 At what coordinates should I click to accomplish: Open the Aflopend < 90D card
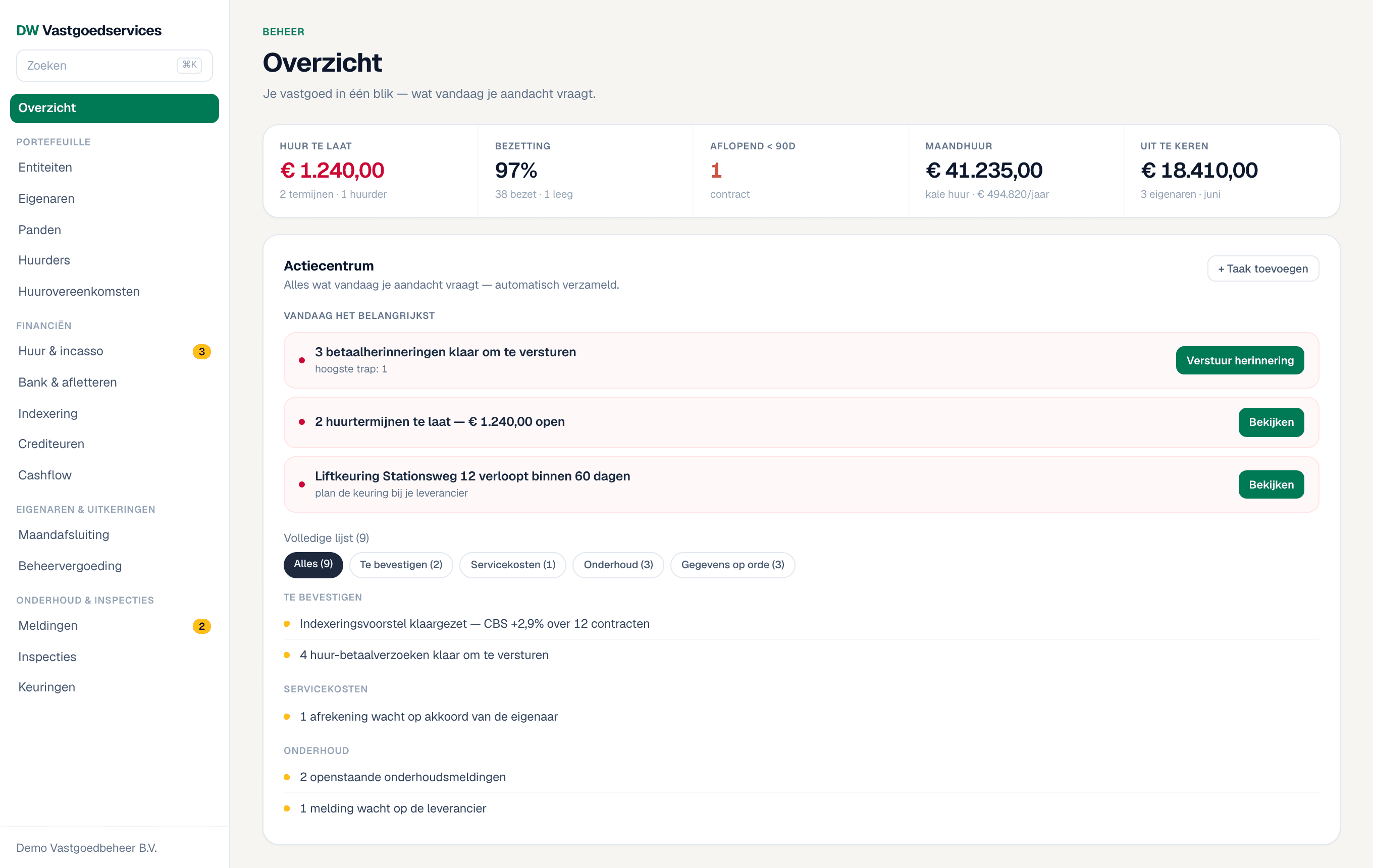[801, 171]
